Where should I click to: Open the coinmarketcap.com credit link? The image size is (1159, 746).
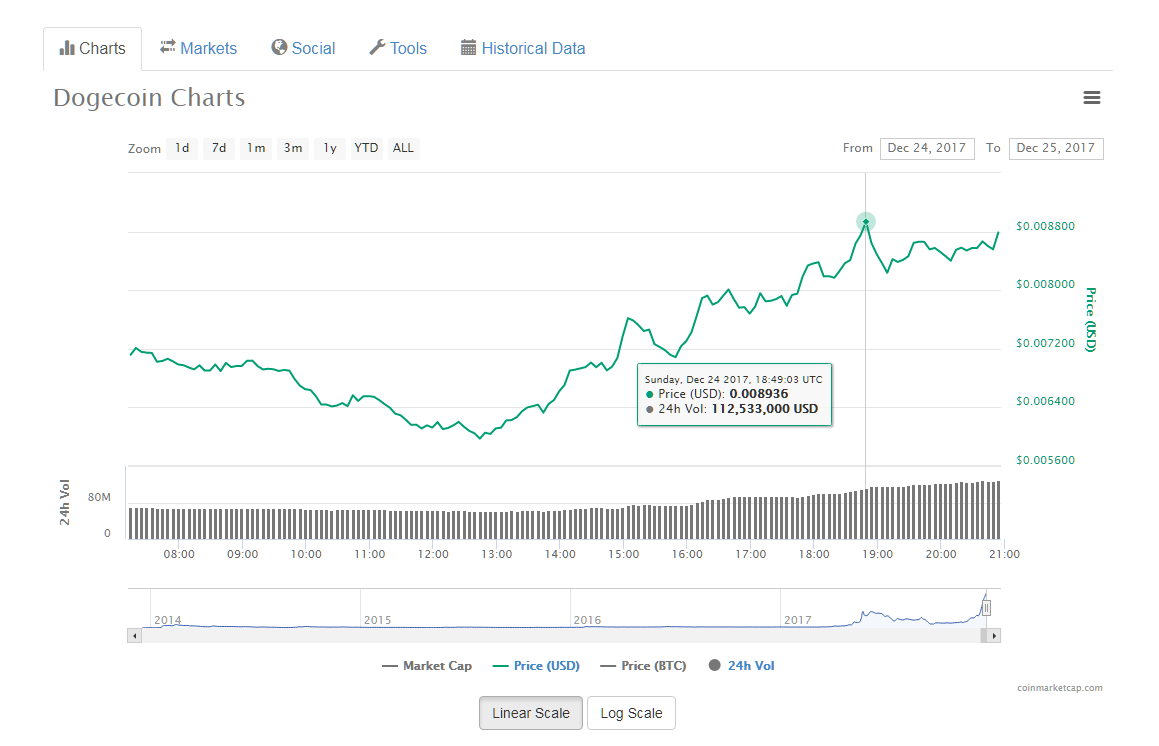(x=1059, y=688)
